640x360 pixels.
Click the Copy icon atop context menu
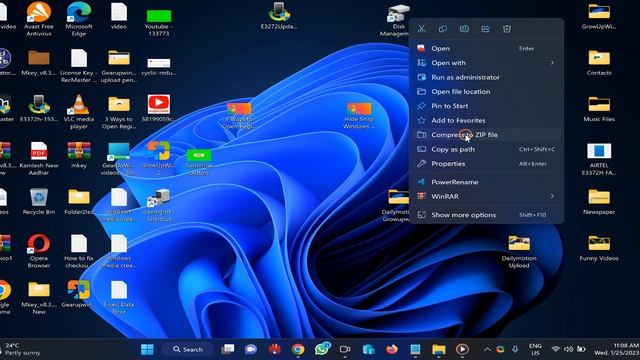pos(443,29)
